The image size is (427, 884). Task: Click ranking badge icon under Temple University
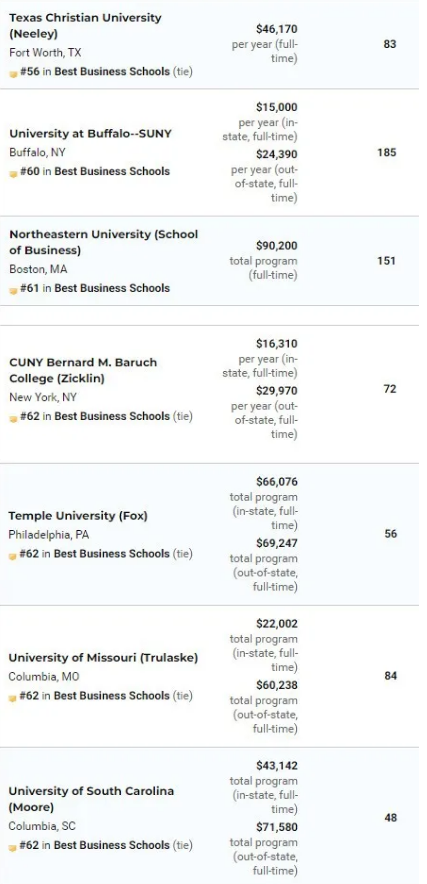pyautogui.click(x=13, y=555)
